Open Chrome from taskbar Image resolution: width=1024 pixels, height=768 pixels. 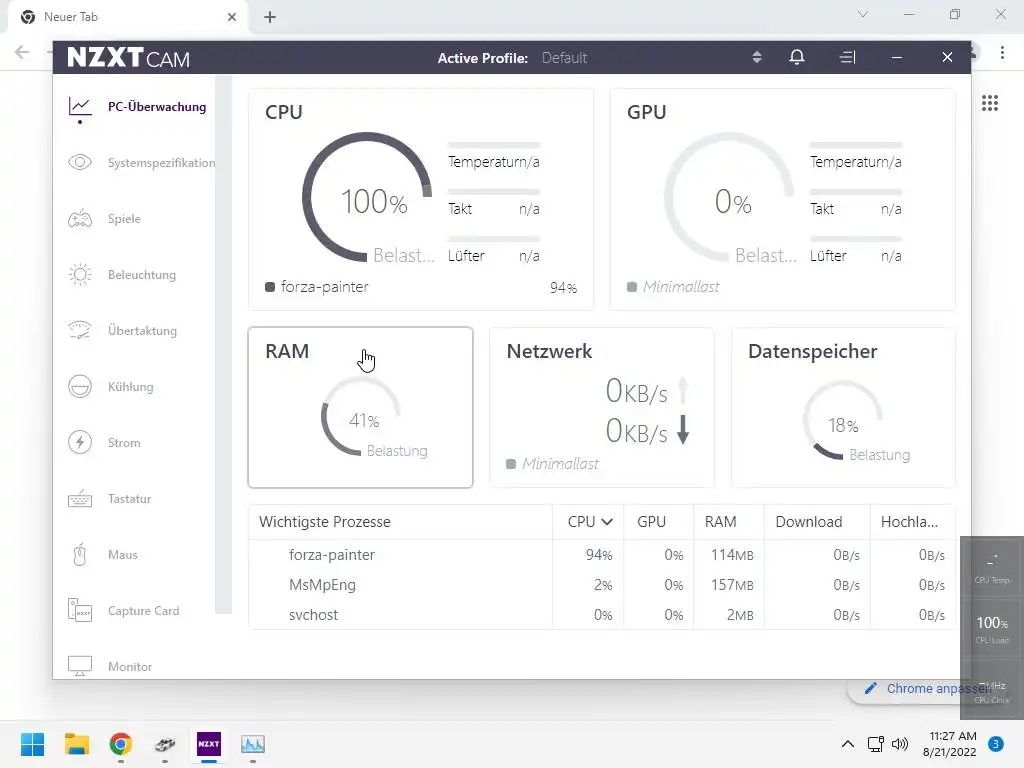coord(120,744)
